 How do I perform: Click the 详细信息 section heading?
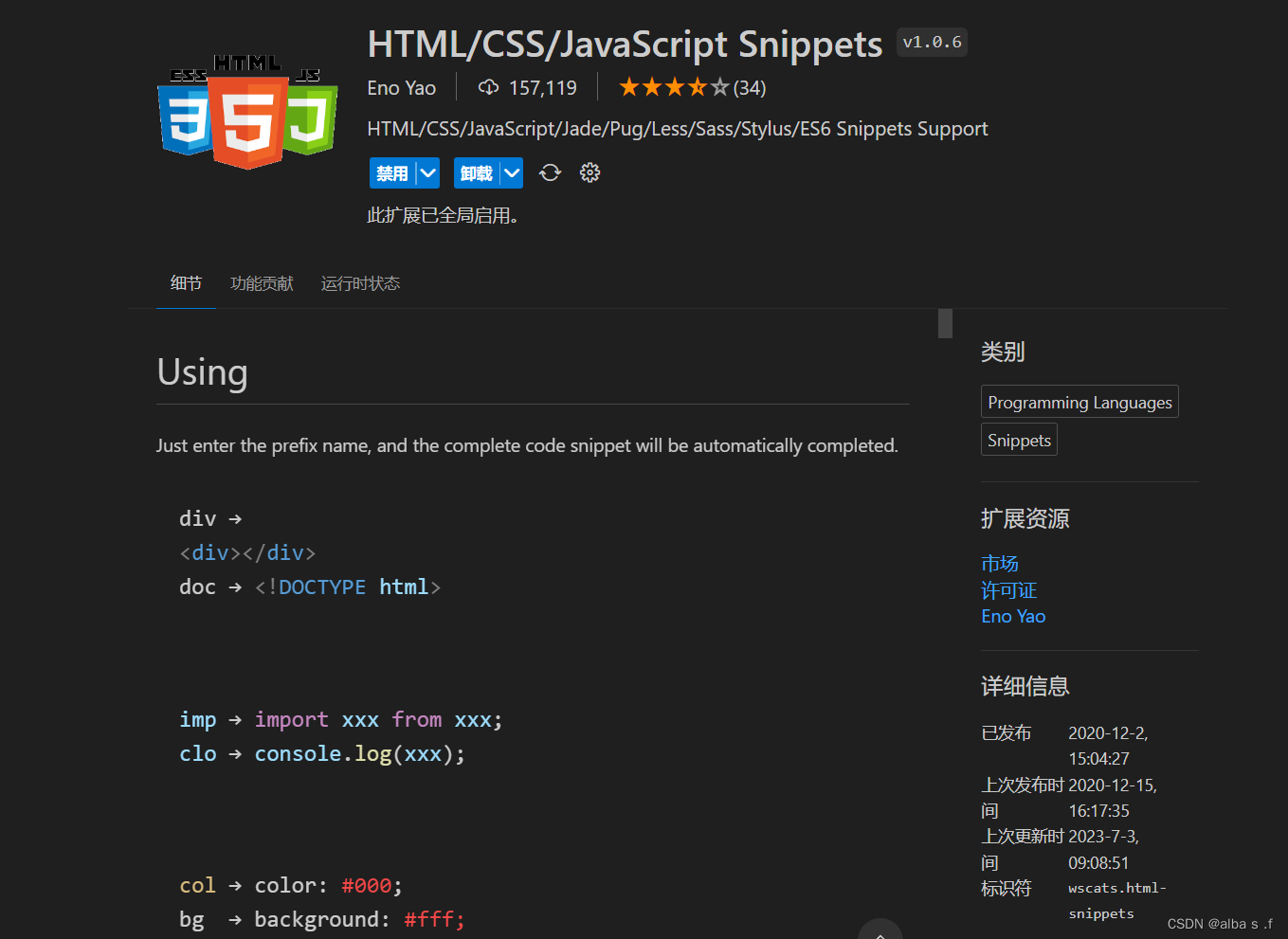[x=1025, y=686]
